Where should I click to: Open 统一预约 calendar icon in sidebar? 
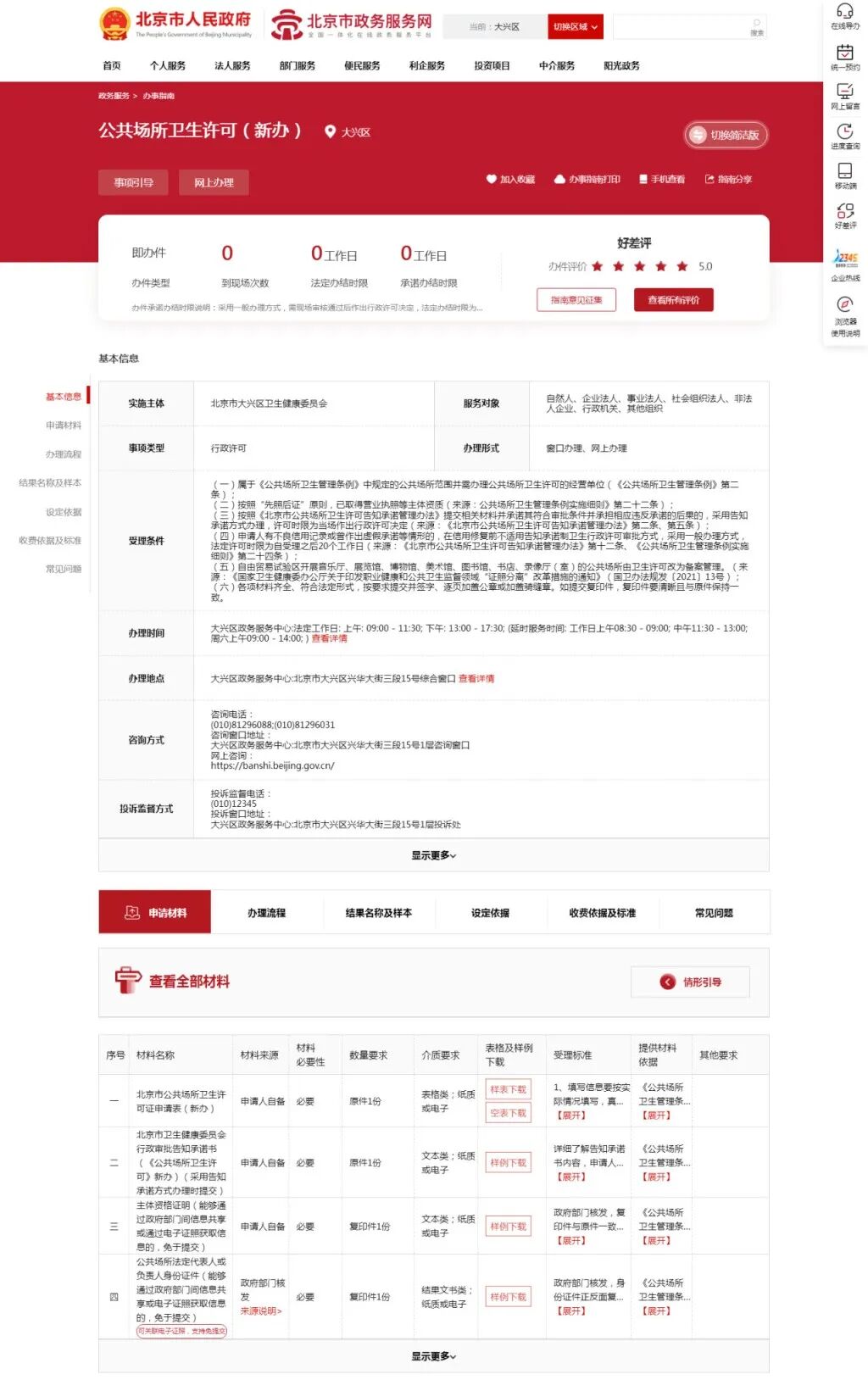tap(844, 53)
